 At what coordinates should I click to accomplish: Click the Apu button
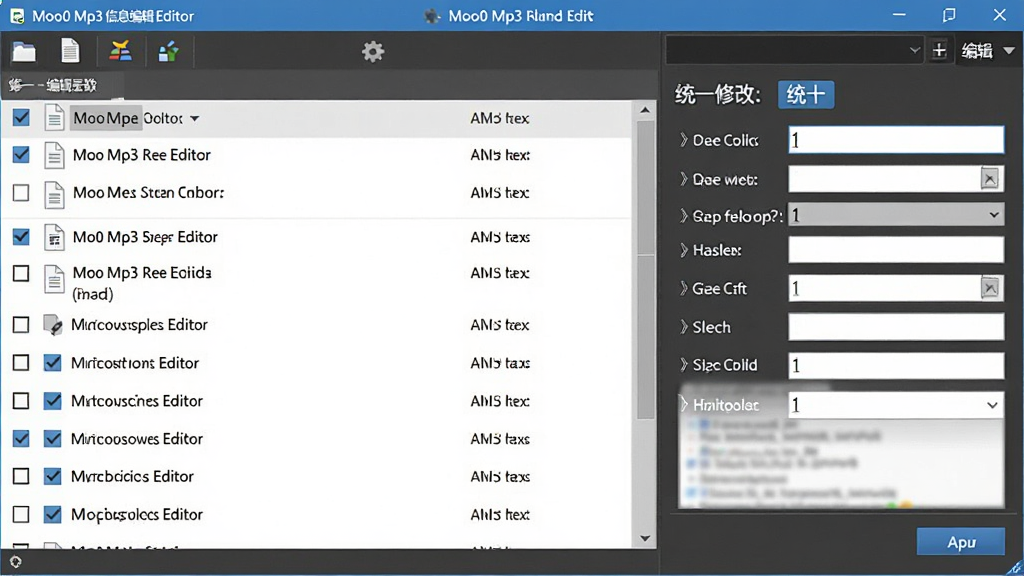(961, 542)
